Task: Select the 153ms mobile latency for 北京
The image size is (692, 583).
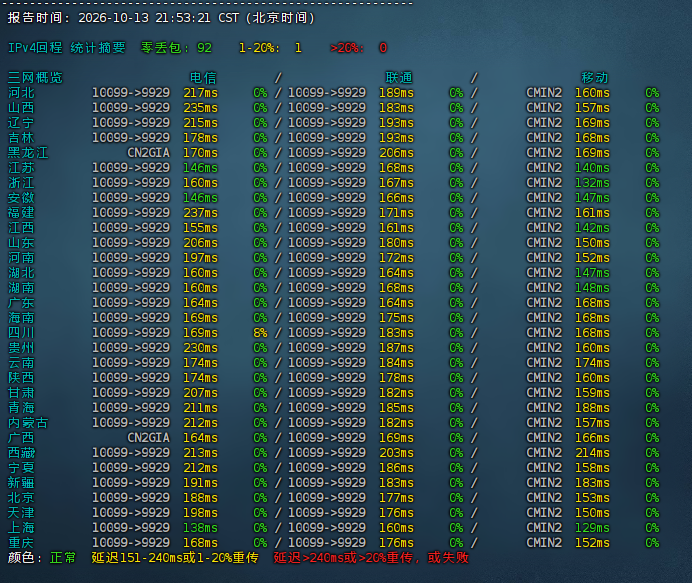Action: coord(592,498)
